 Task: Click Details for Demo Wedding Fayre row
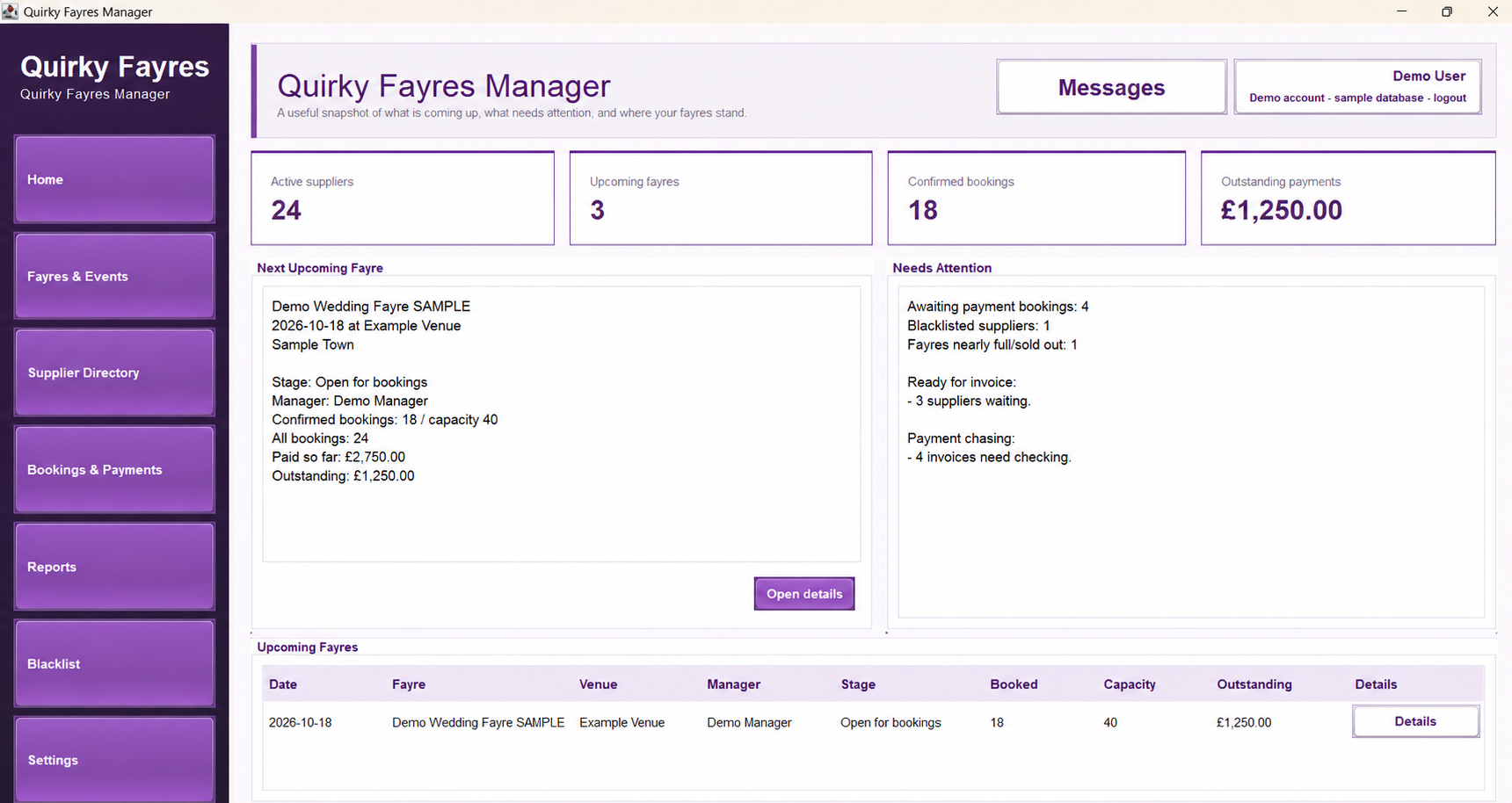click(1415, 721)
